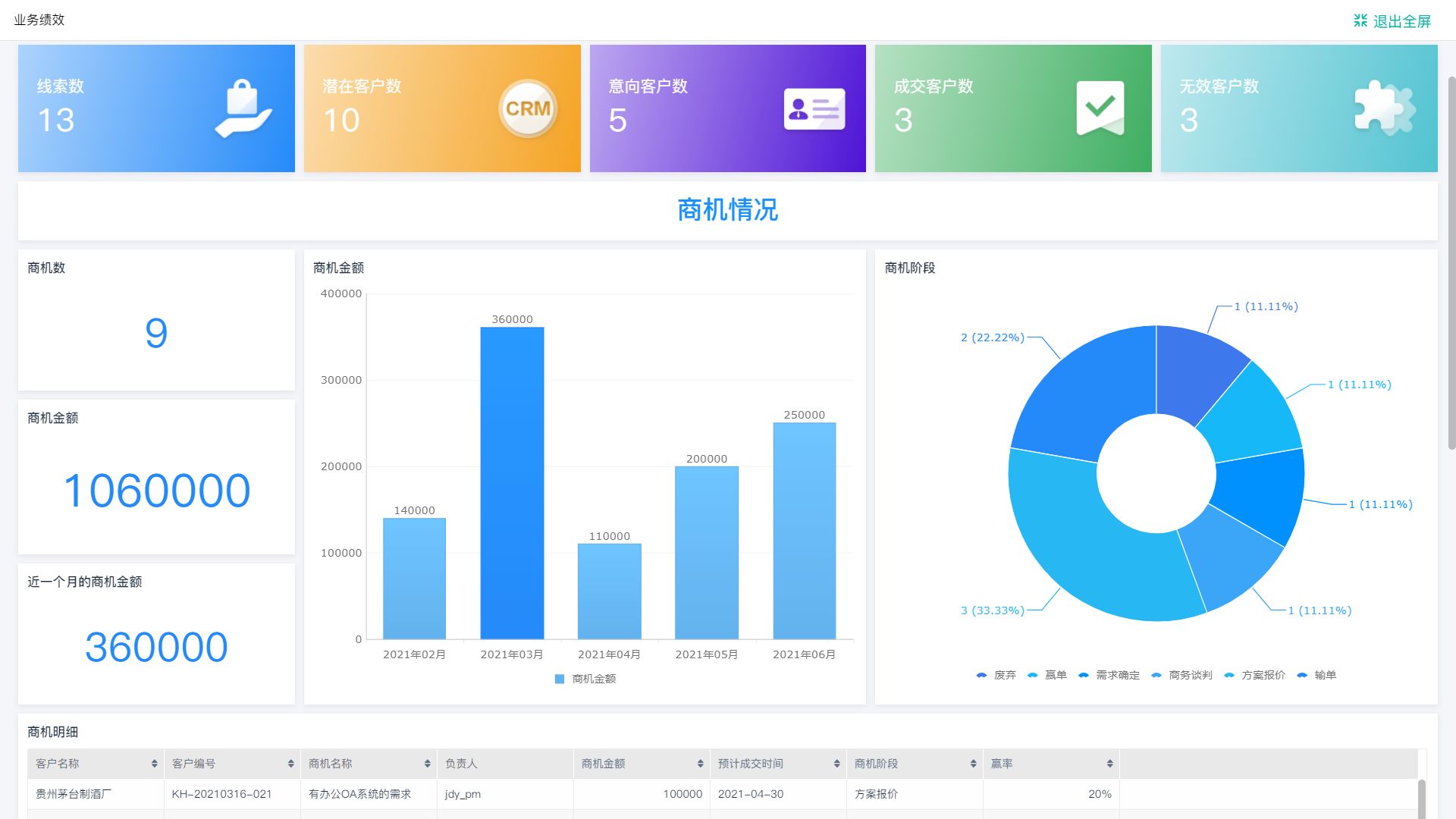Click the checkmark icon on 成交客户数 card
This screenshot has height=819, width=1456.
click(x=1100, y=108)
